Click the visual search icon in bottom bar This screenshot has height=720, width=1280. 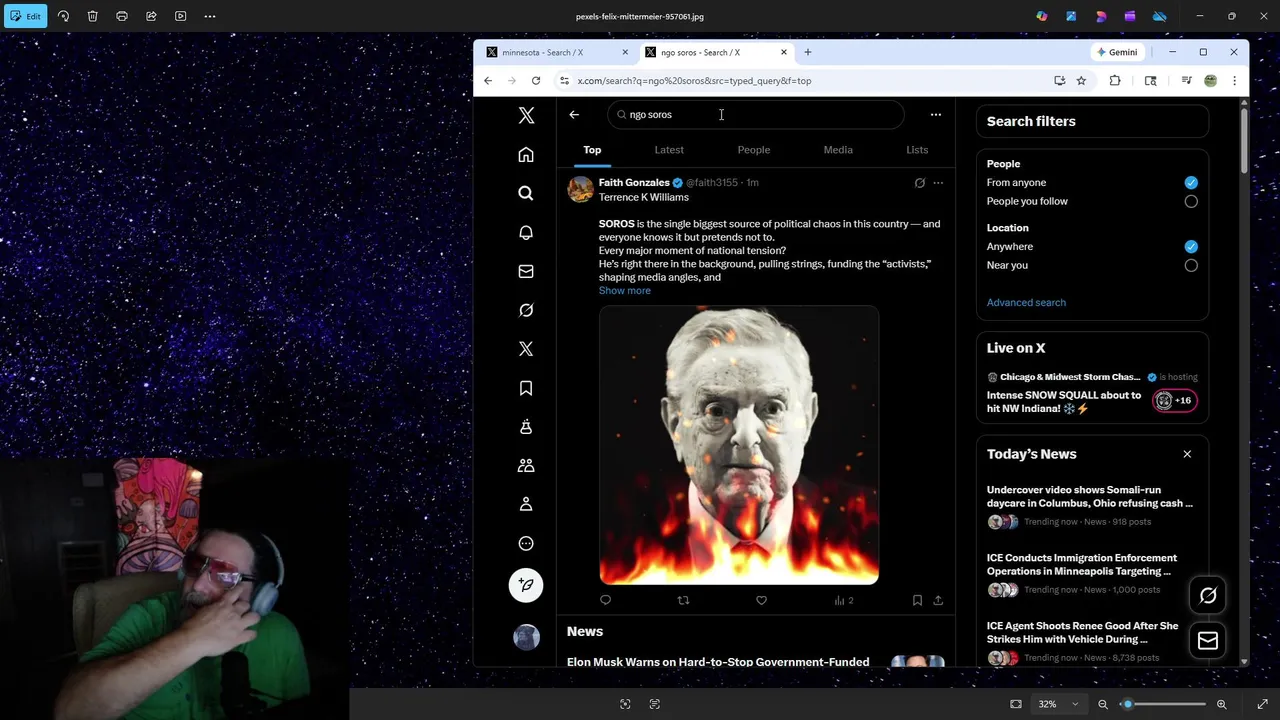pyautogui.click(x=625, y=704)
